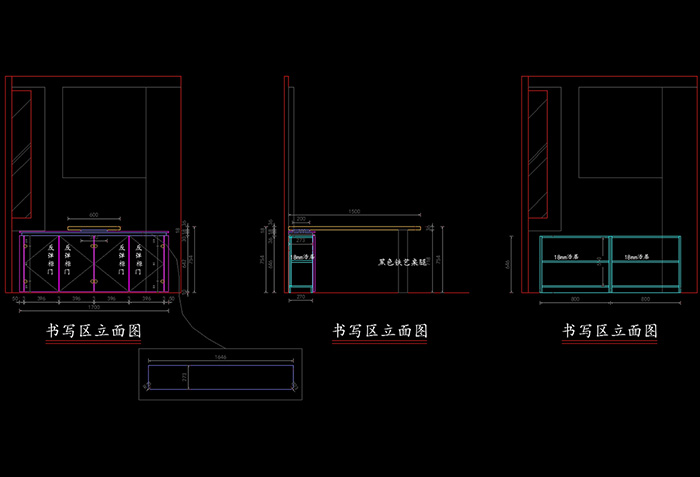Click the 1700 overall width dimension text
The image size is (700, 477).
(93, 307)
